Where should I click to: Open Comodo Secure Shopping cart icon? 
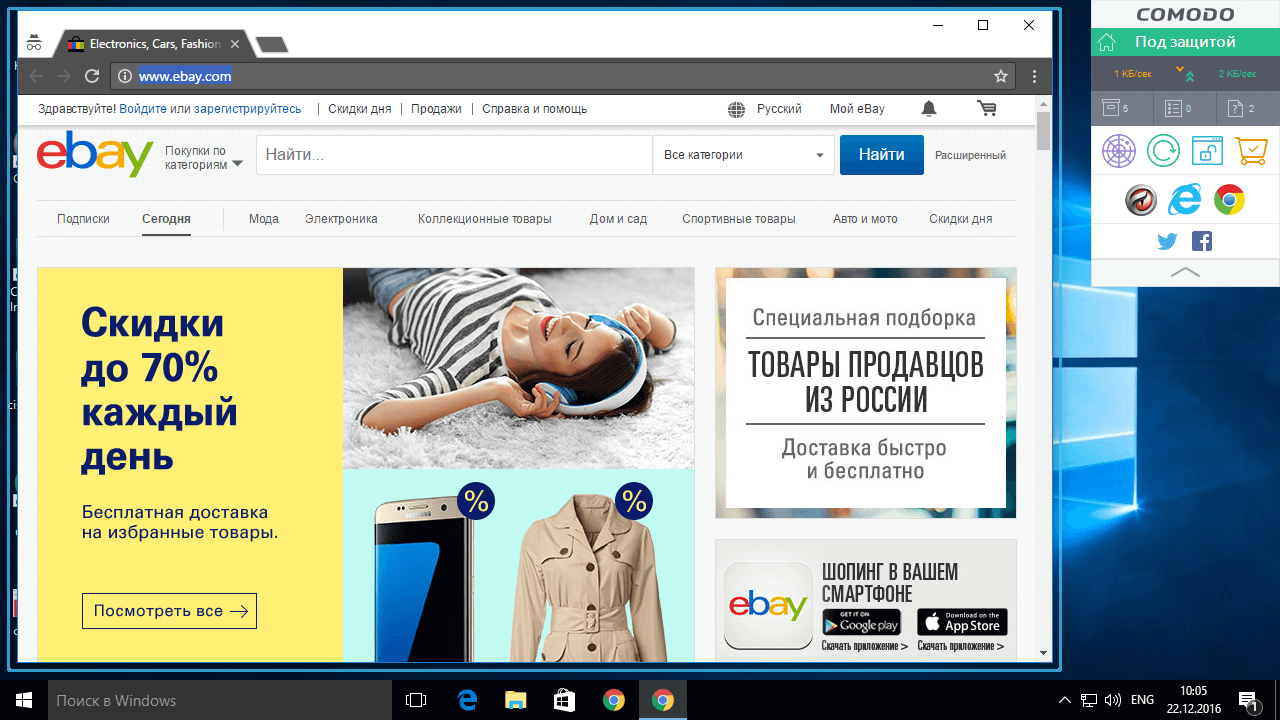pos(1251,150)
